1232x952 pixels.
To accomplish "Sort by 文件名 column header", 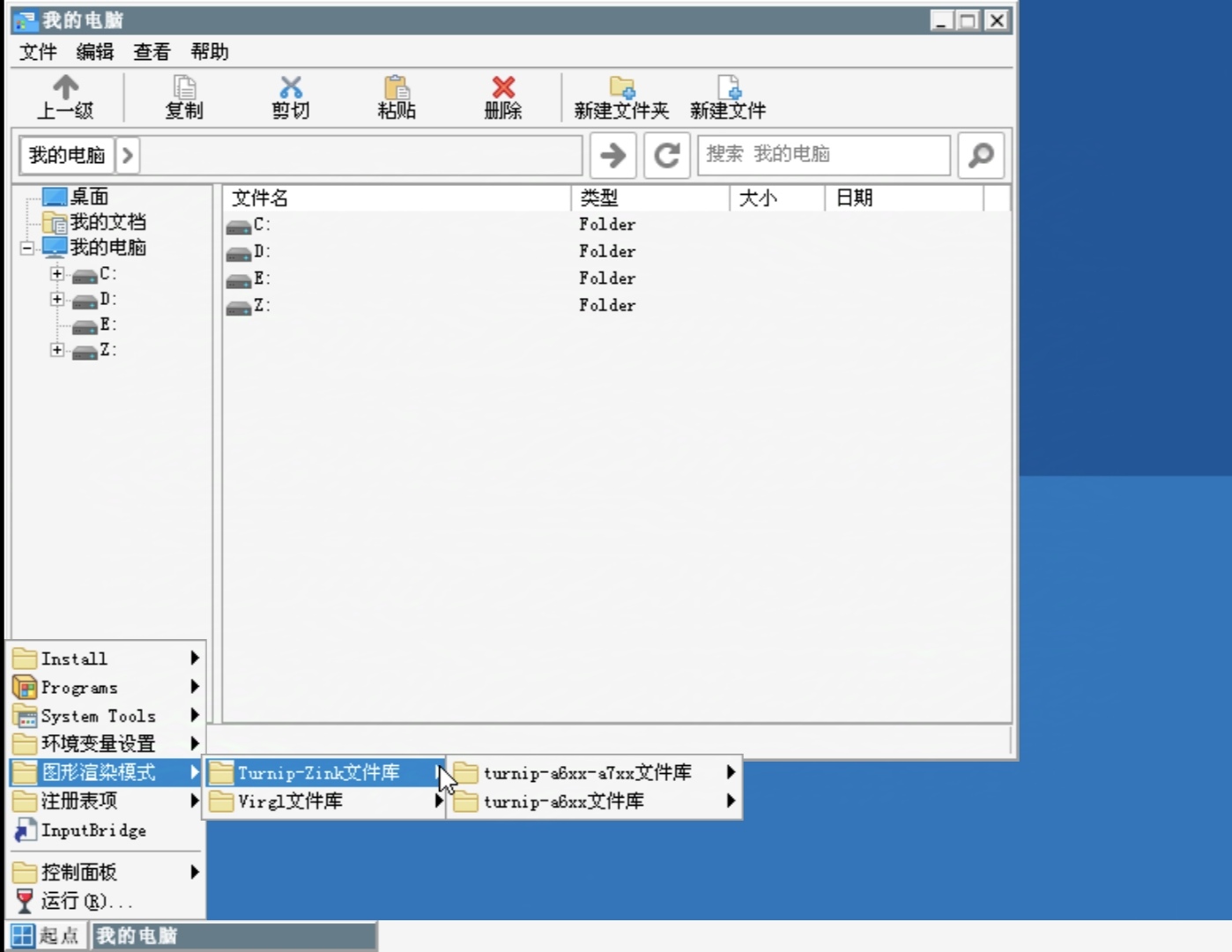I will [x=397, y=198].
